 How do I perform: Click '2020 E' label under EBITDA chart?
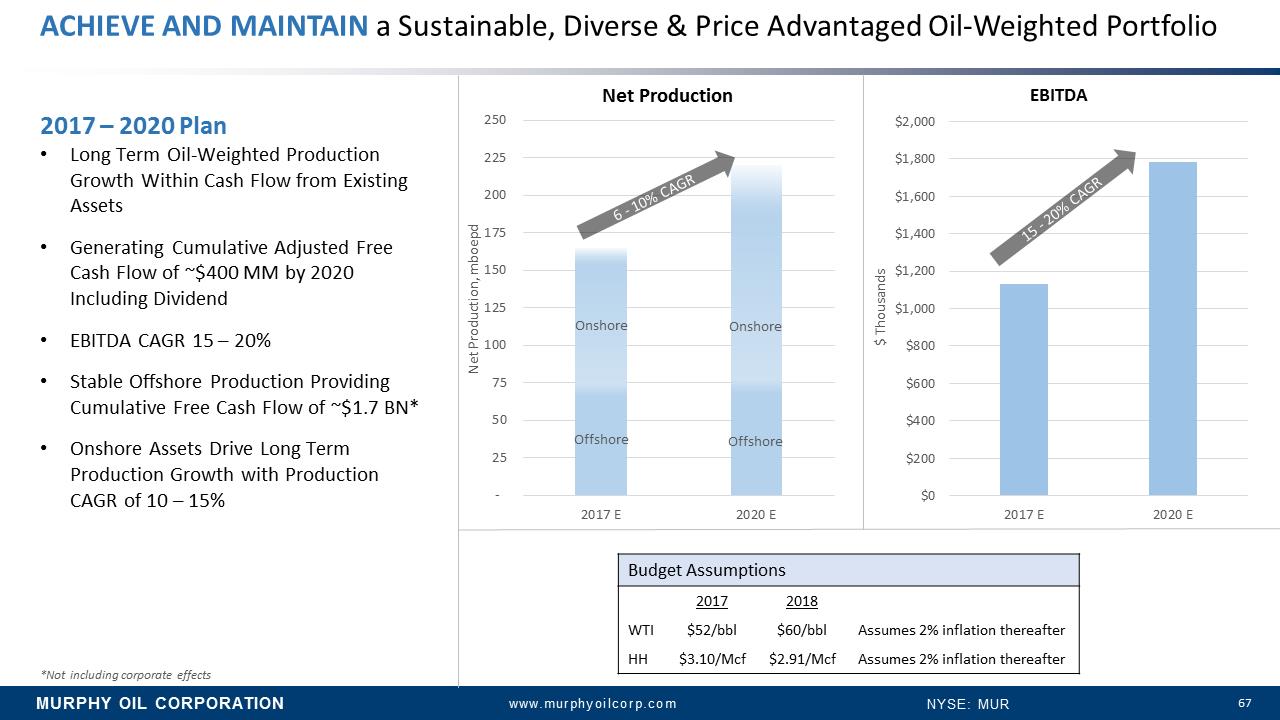click(1172, 515)
